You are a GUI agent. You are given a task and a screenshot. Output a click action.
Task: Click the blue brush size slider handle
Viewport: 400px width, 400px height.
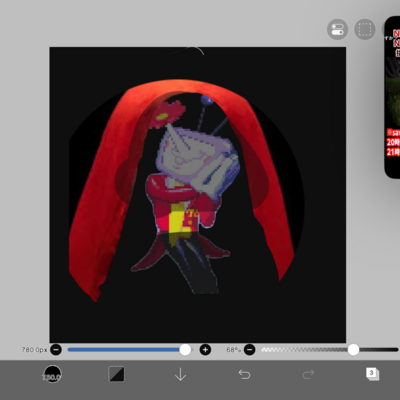(185, 350)
